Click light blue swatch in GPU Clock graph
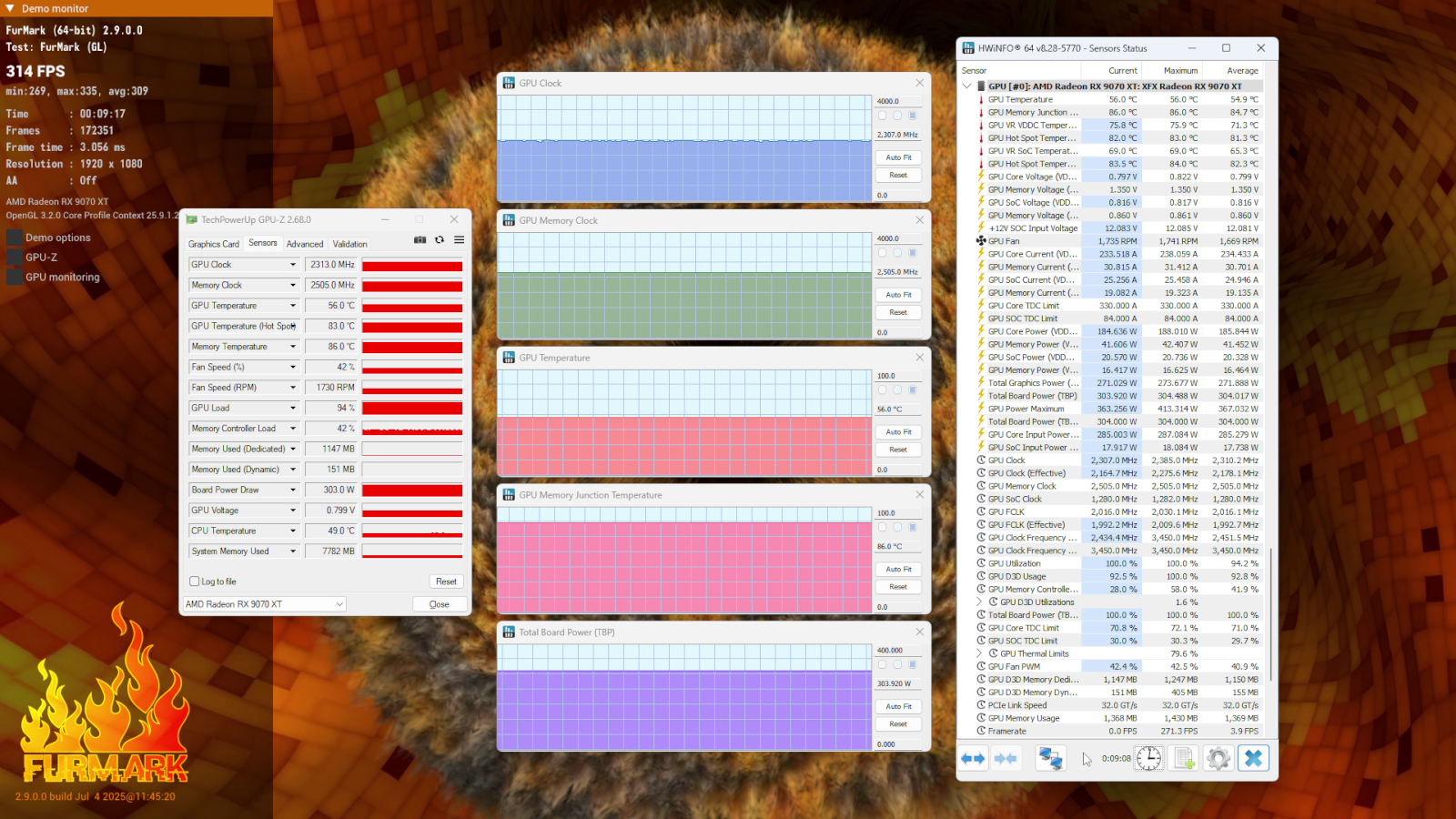The width and height of the screenshot is (1456, 819). click(897, 116)
